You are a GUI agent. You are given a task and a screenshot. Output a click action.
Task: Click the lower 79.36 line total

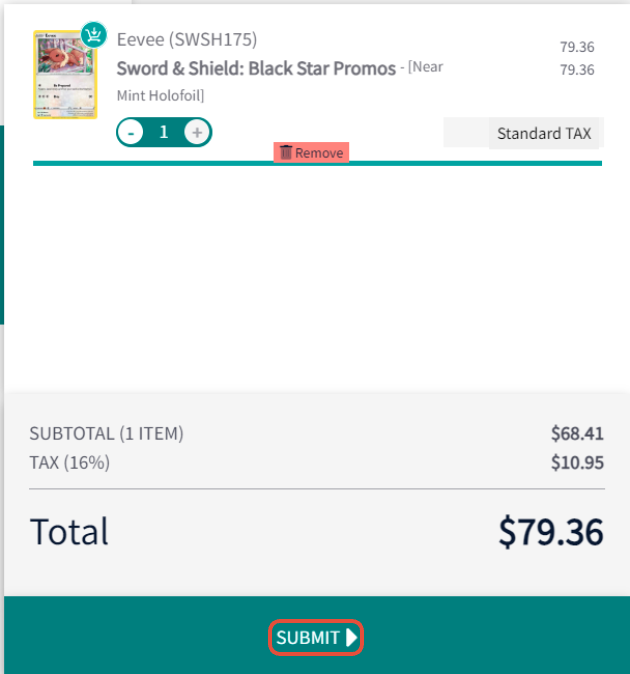(x=577, y=70)
